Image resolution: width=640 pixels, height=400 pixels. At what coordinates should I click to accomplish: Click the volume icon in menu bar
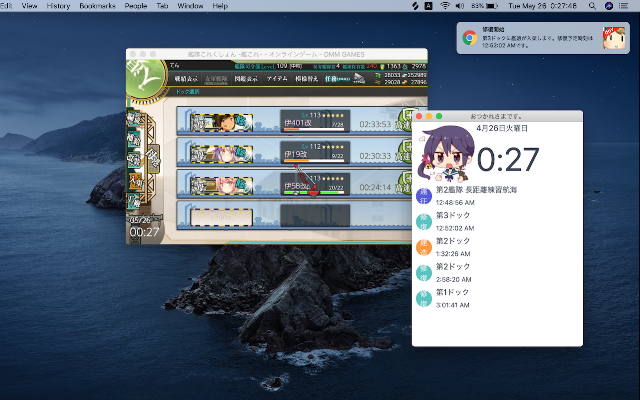(460, 6)
